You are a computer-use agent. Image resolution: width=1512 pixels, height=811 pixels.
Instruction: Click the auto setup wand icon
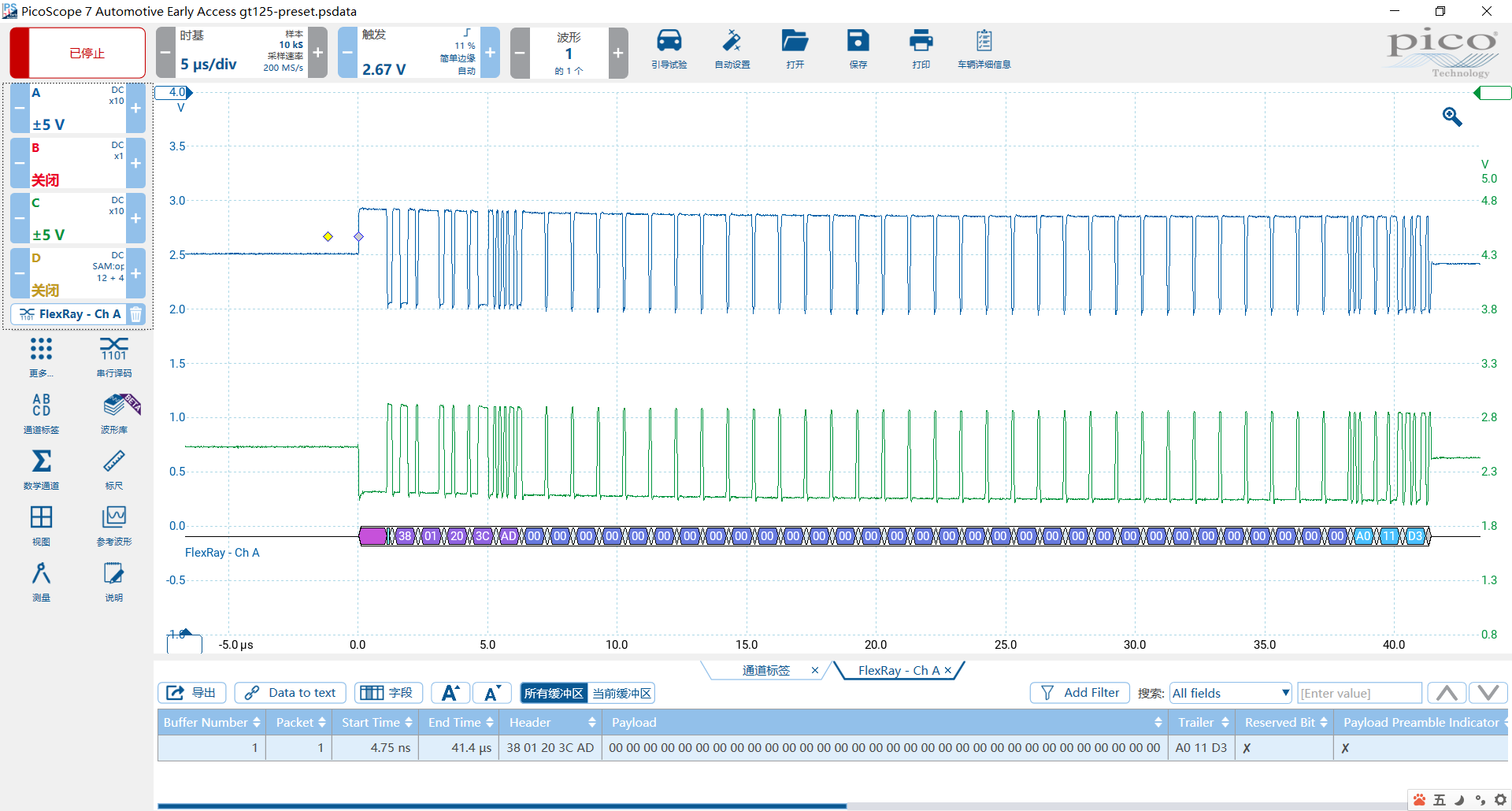click(x=732, y=48)
